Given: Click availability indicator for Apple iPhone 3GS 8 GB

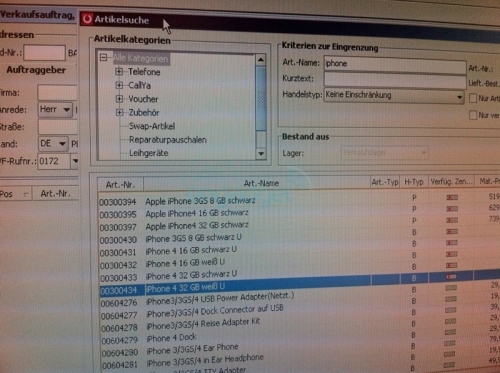Looking at the screenshot, I should pyautogui.click(x=452, y=198).
